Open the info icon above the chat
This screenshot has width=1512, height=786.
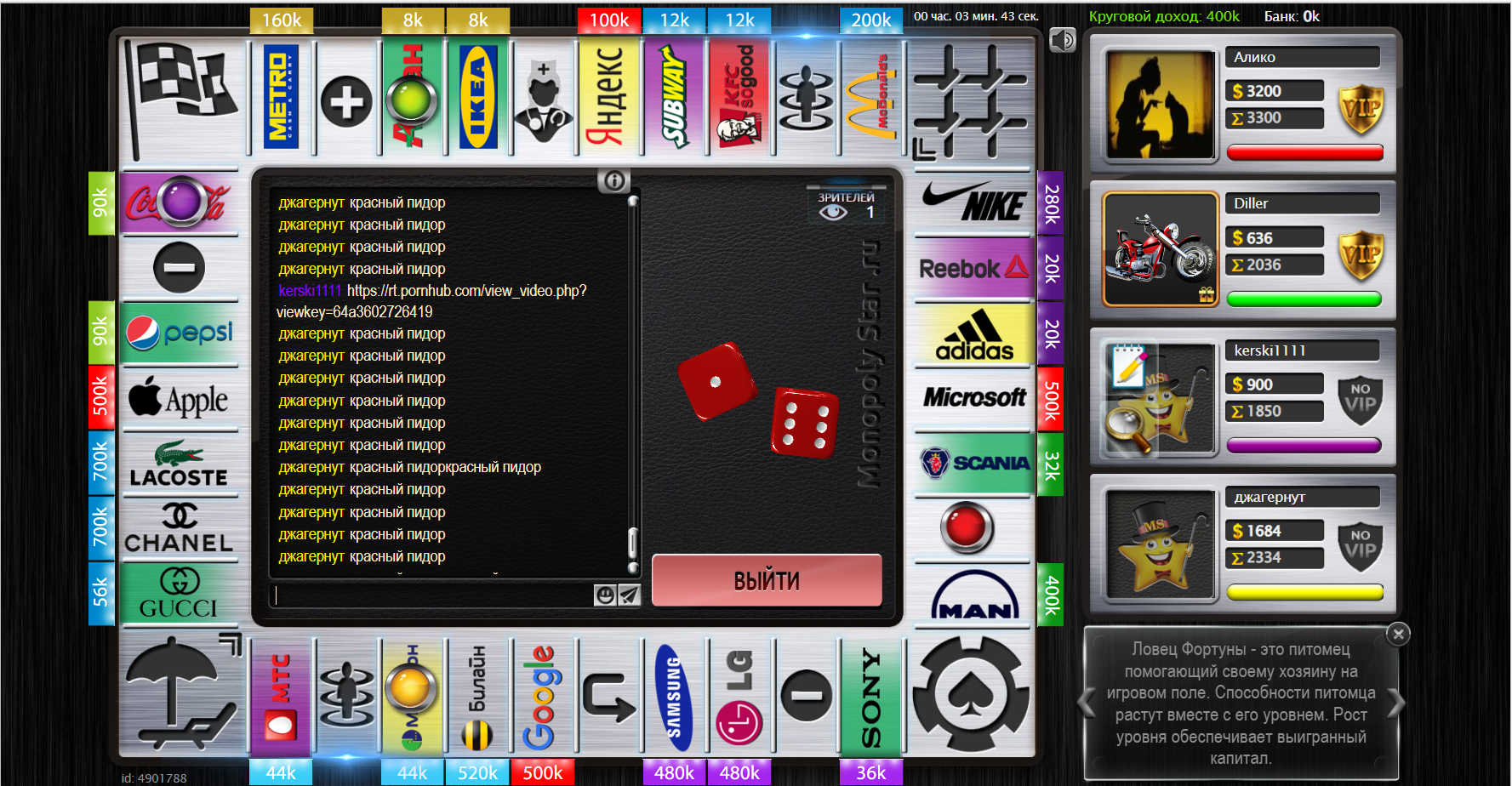tap(613, 180)
